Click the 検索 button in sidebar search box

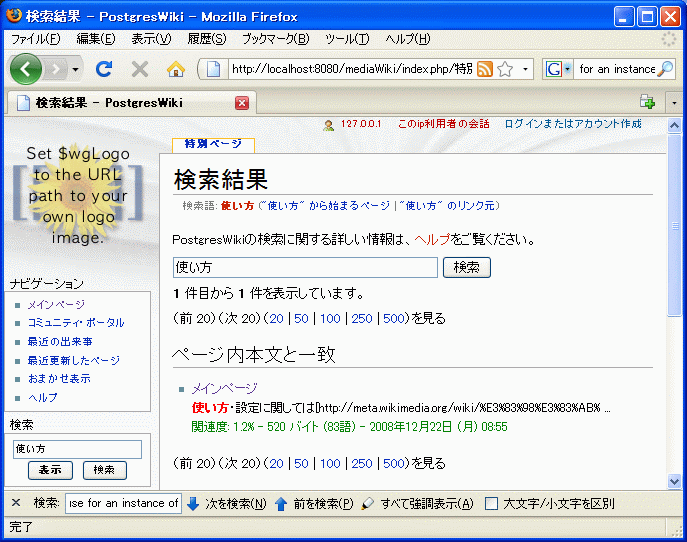(x=105, y=470)
